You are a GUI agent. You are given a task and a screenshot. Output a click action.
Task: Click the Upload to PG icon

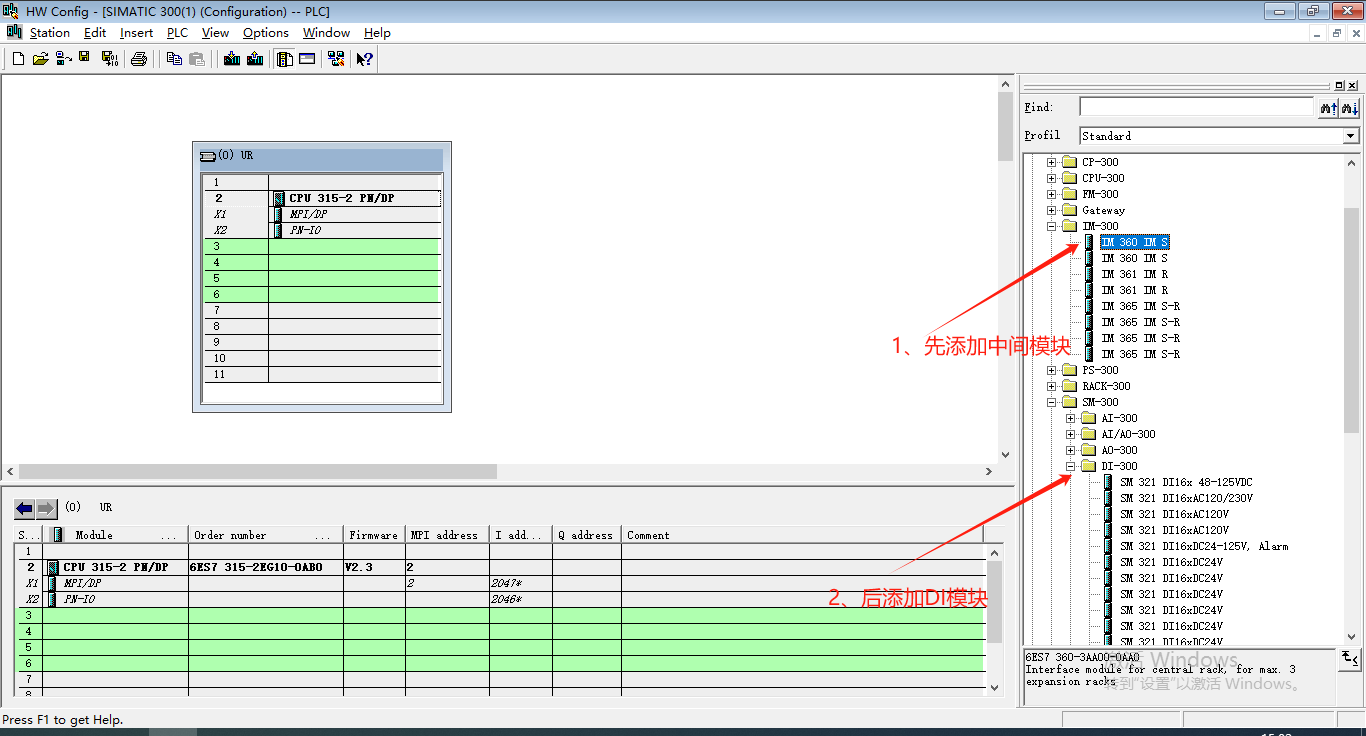[x=255, y=59]
